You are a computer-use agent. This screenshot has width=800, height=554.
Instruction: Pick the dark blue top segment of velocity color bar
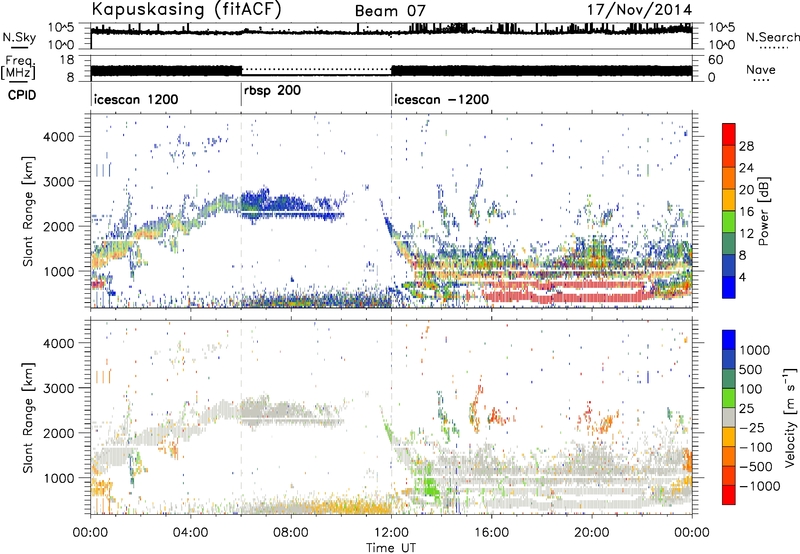coord(729,340)
